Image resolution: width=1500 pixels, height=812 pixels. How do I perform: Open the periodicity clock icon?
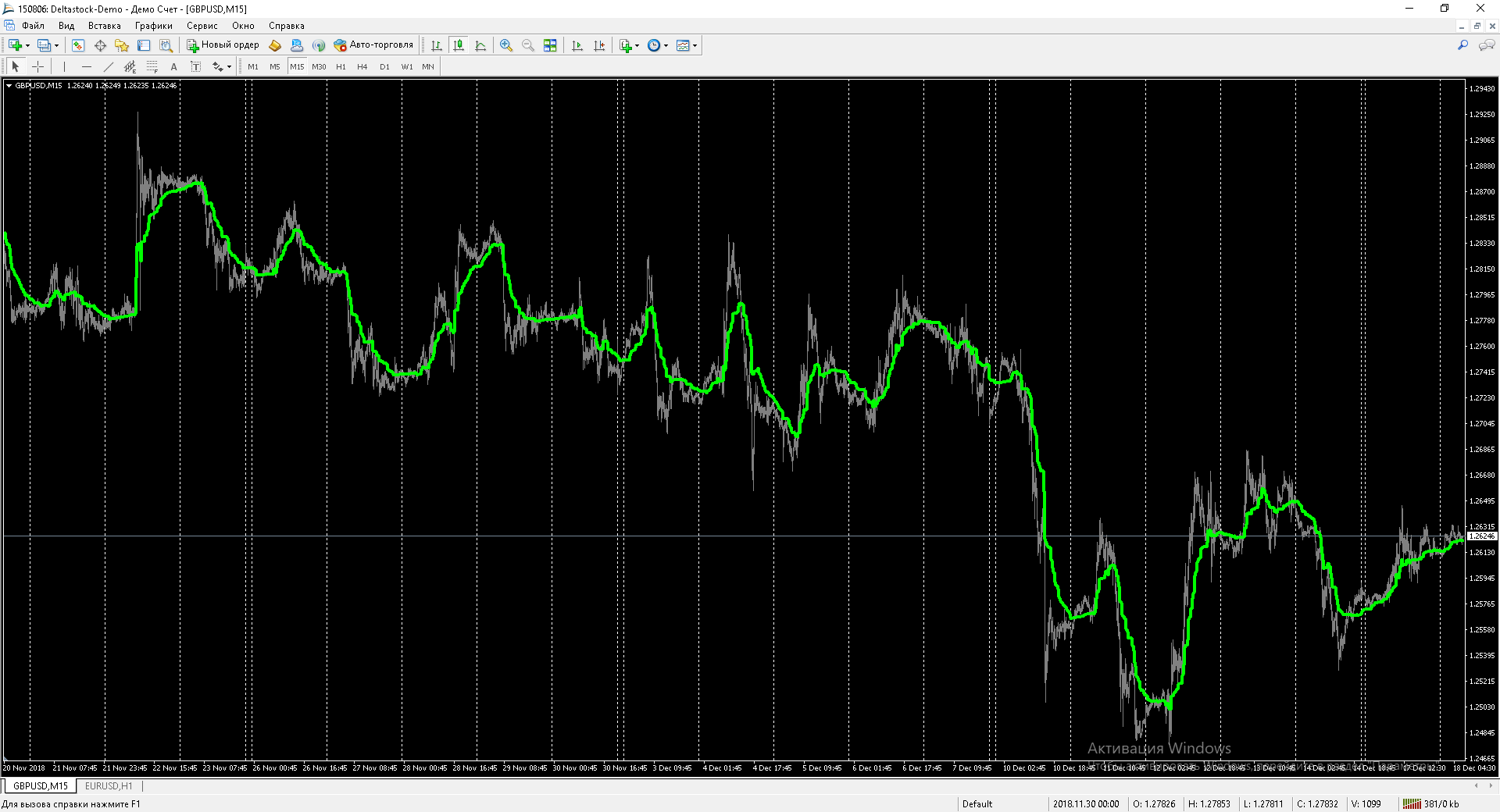654,45
